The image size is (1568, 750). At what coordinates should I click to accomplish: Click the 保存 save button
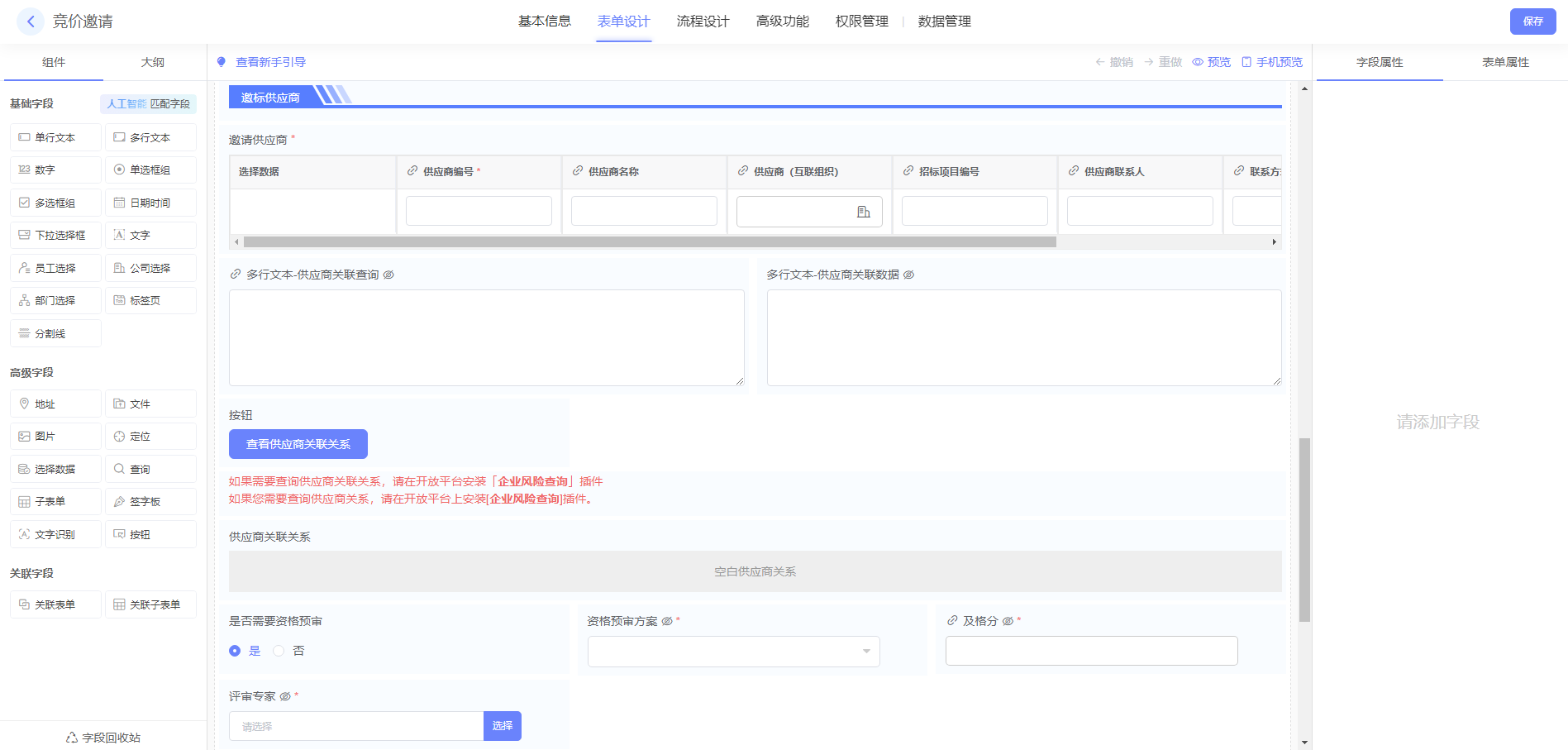[1532, 21]
